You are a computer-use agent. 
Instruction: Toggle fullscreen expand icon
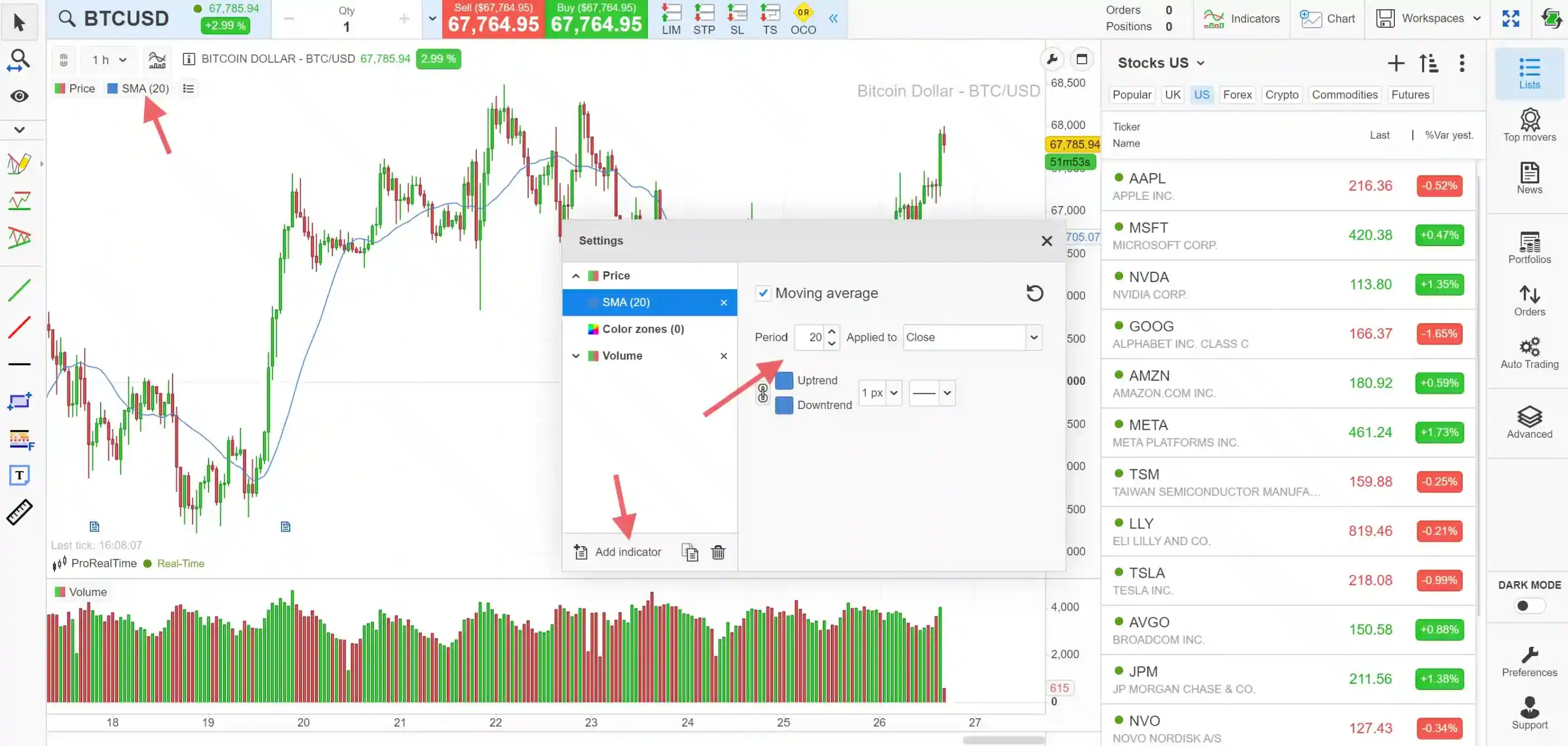point(1510,19)
